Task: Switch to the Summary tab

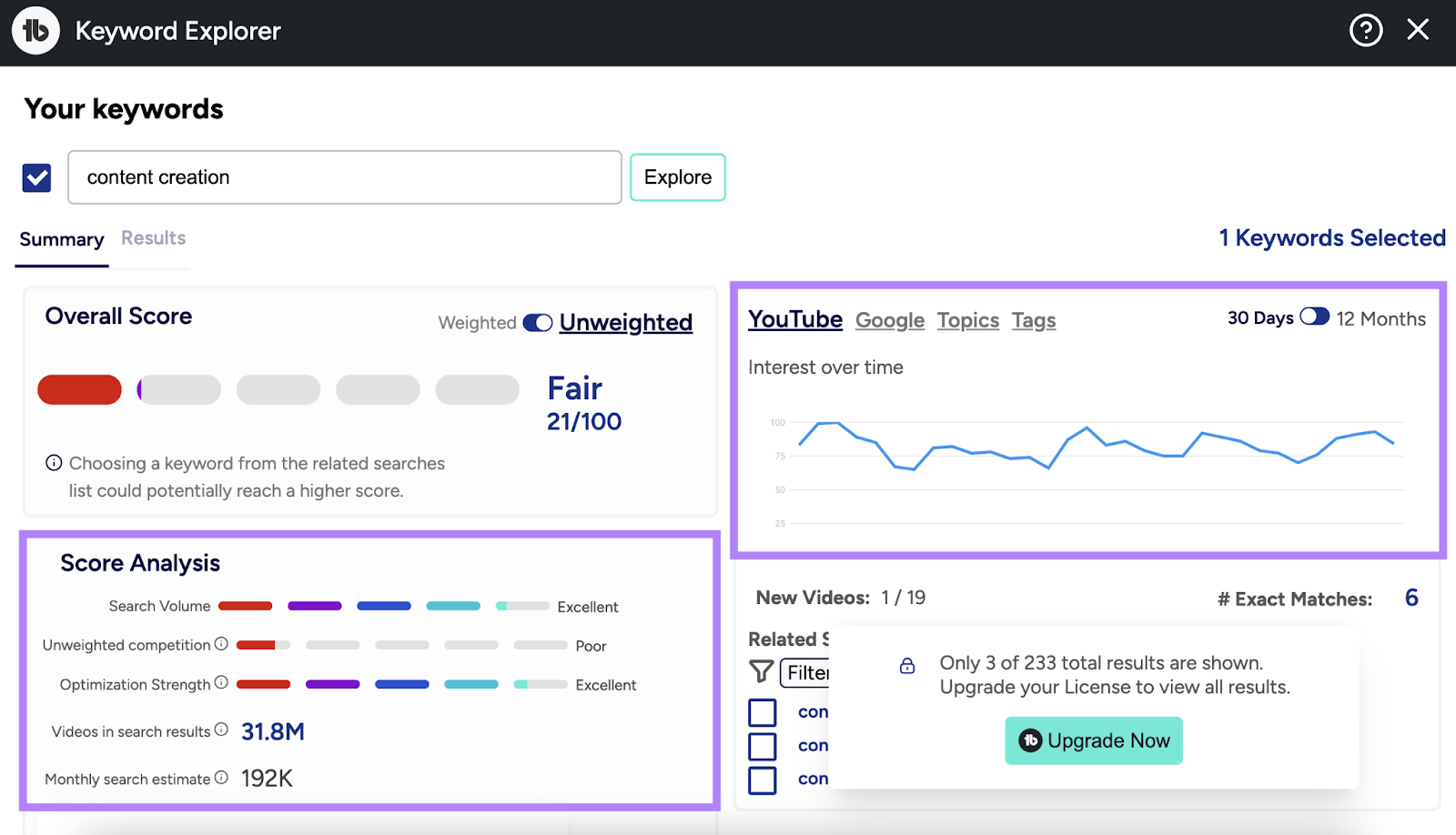Action: [62, 239]
